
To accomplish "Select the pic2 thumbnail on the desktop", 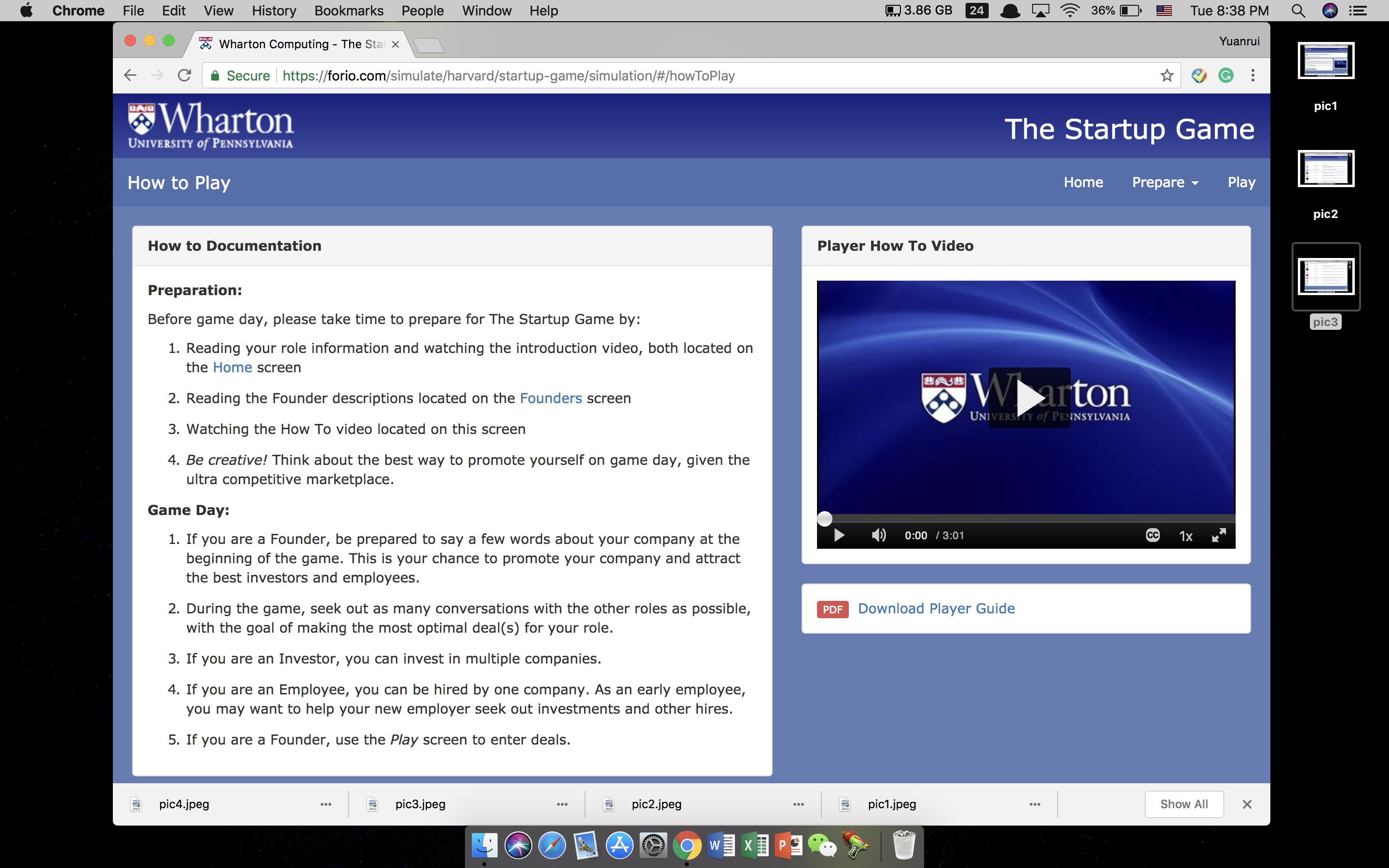I will (1326, 169).
